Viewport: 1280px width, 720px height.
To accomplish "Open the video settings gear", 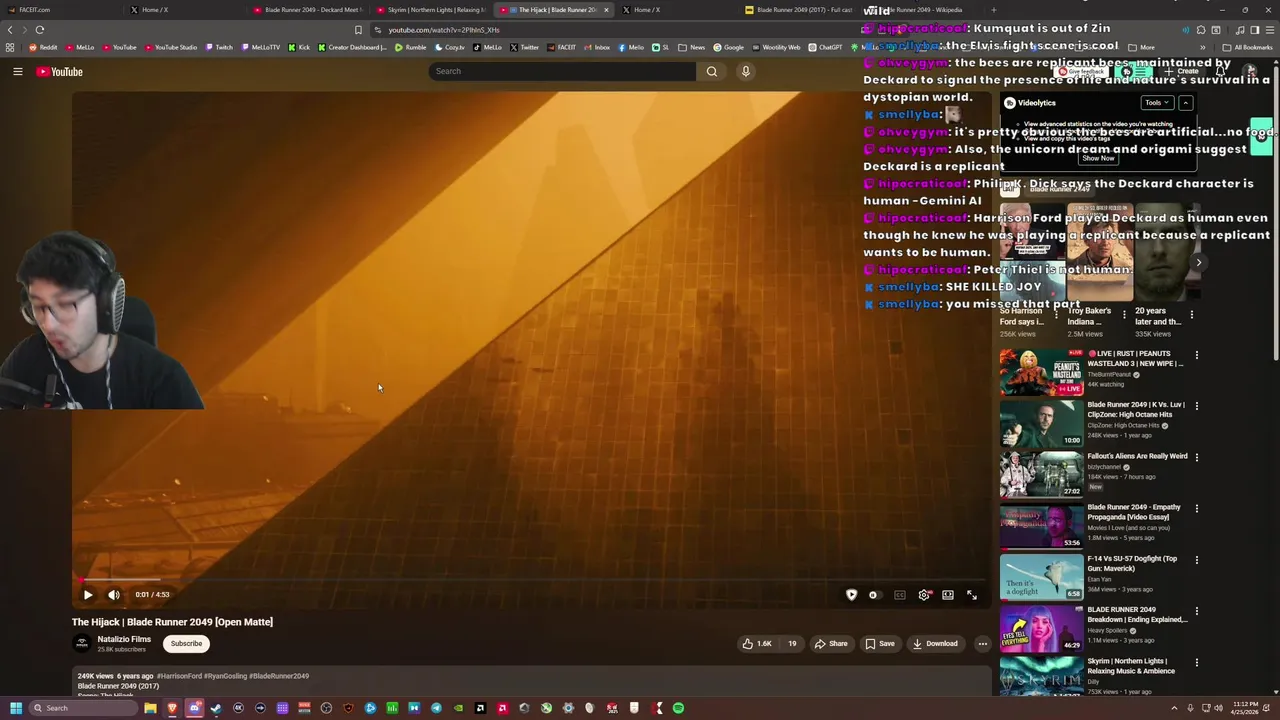I will 924,595.
